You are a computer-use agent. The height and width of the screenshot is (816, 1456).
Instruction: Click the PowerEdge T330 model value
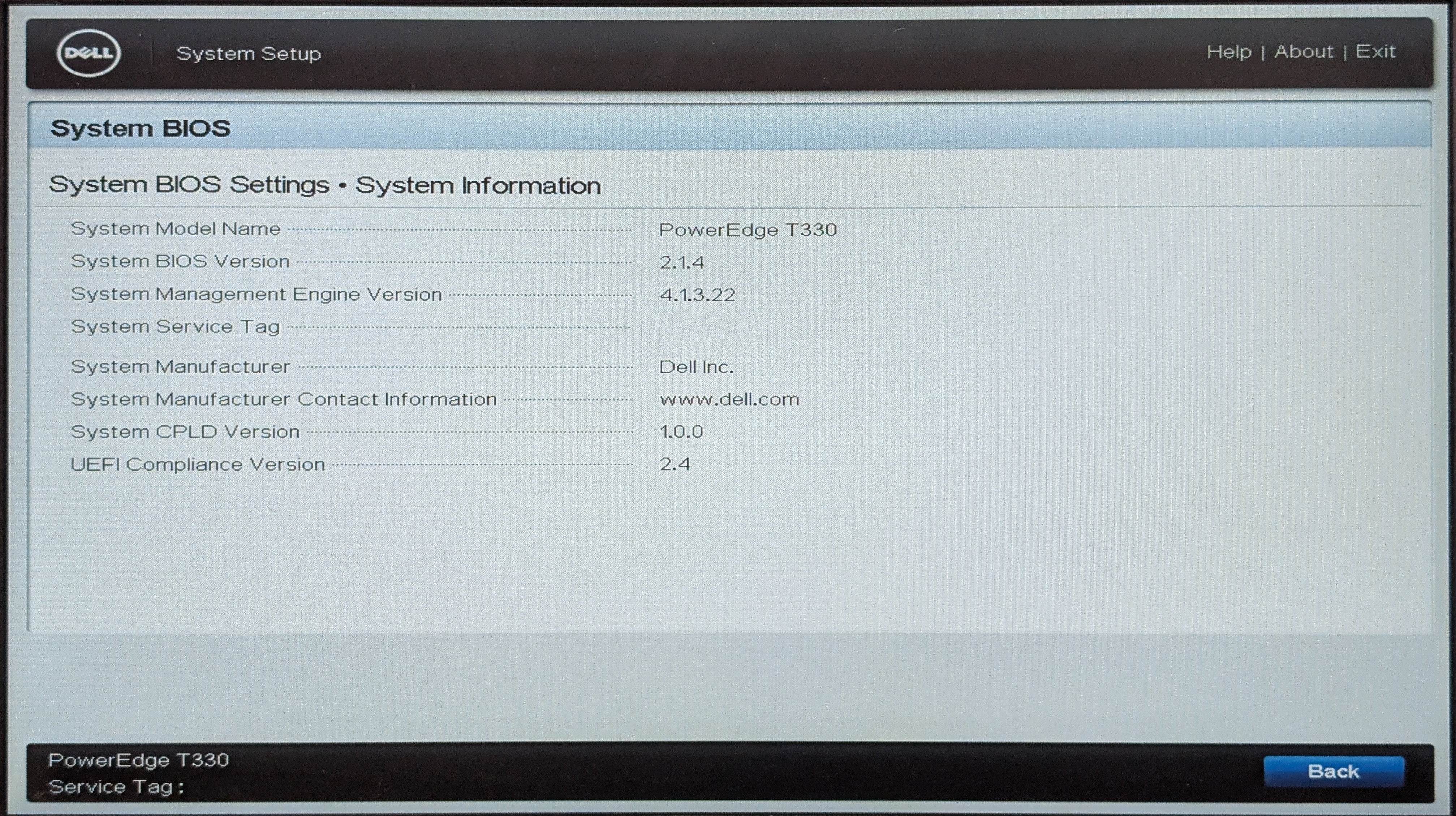748,230
